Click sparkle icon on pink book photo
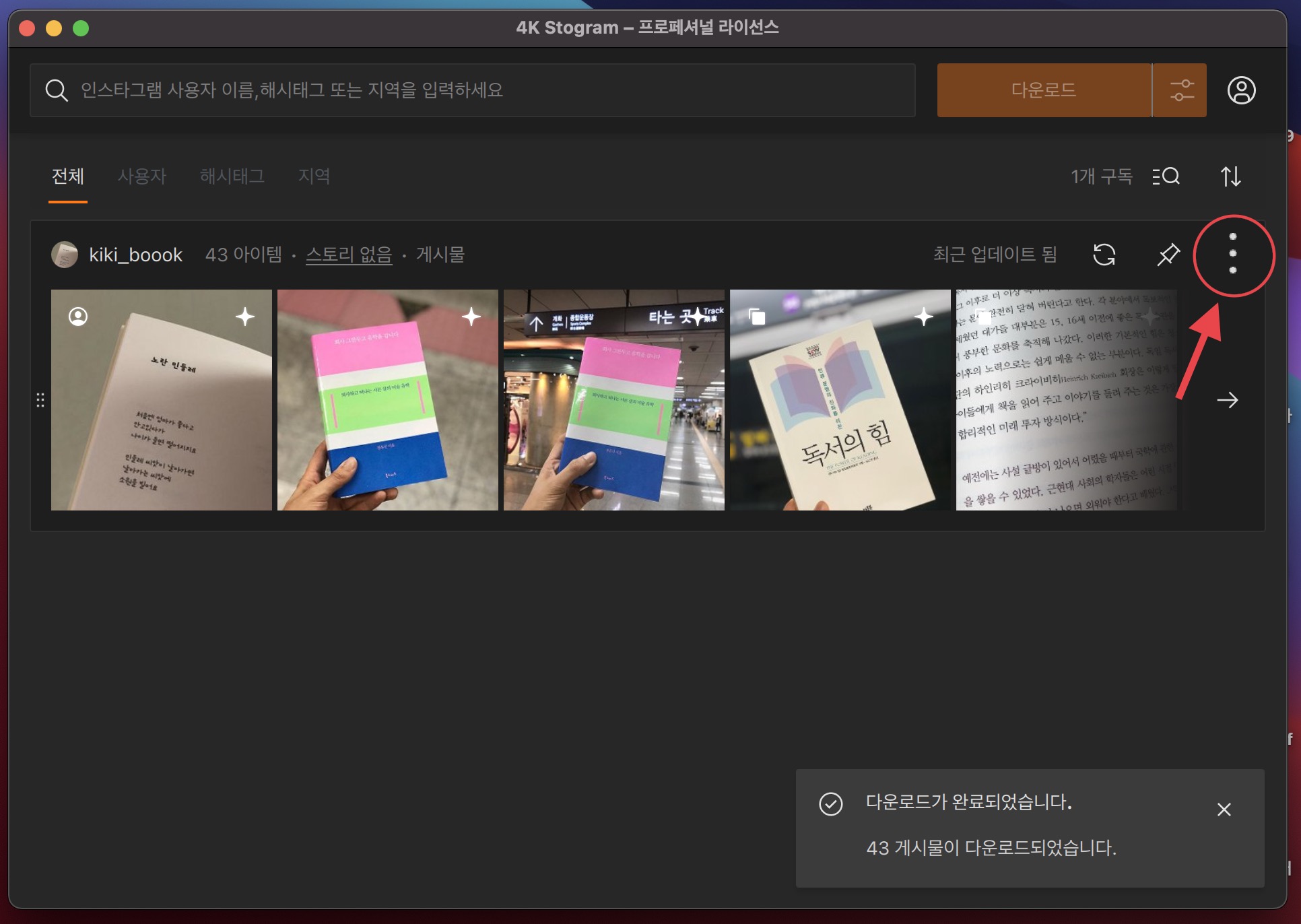Screen dimensions: 1301x924 tap(471, 317)
